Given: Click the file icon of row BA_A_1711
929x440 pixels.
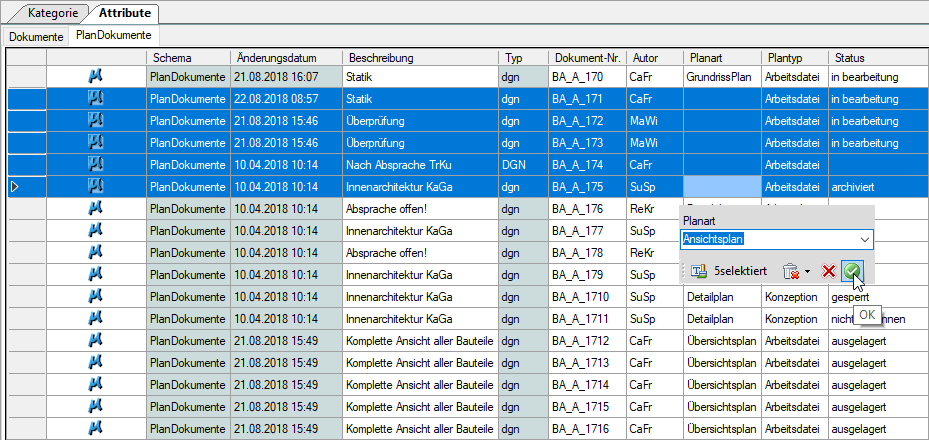Looking at the screenshot, I should [x=95, y=318].
